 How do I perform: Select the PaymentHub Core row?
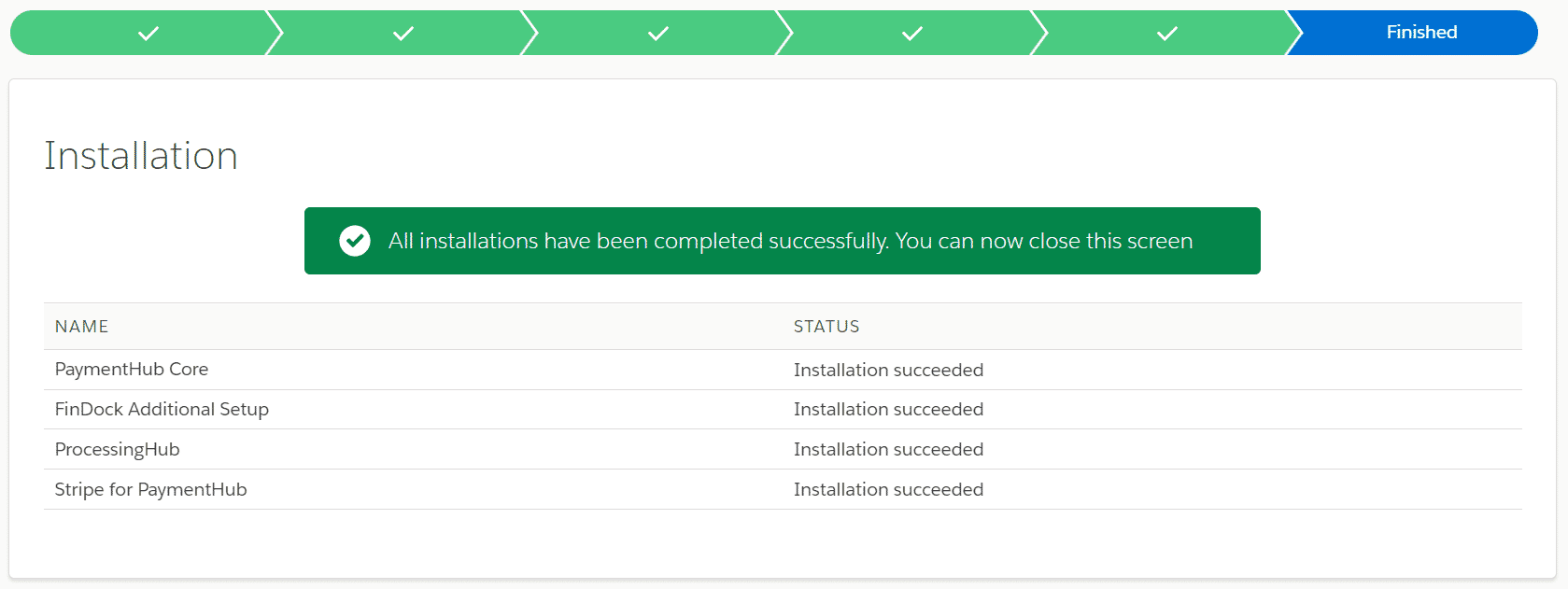point(131,369)
